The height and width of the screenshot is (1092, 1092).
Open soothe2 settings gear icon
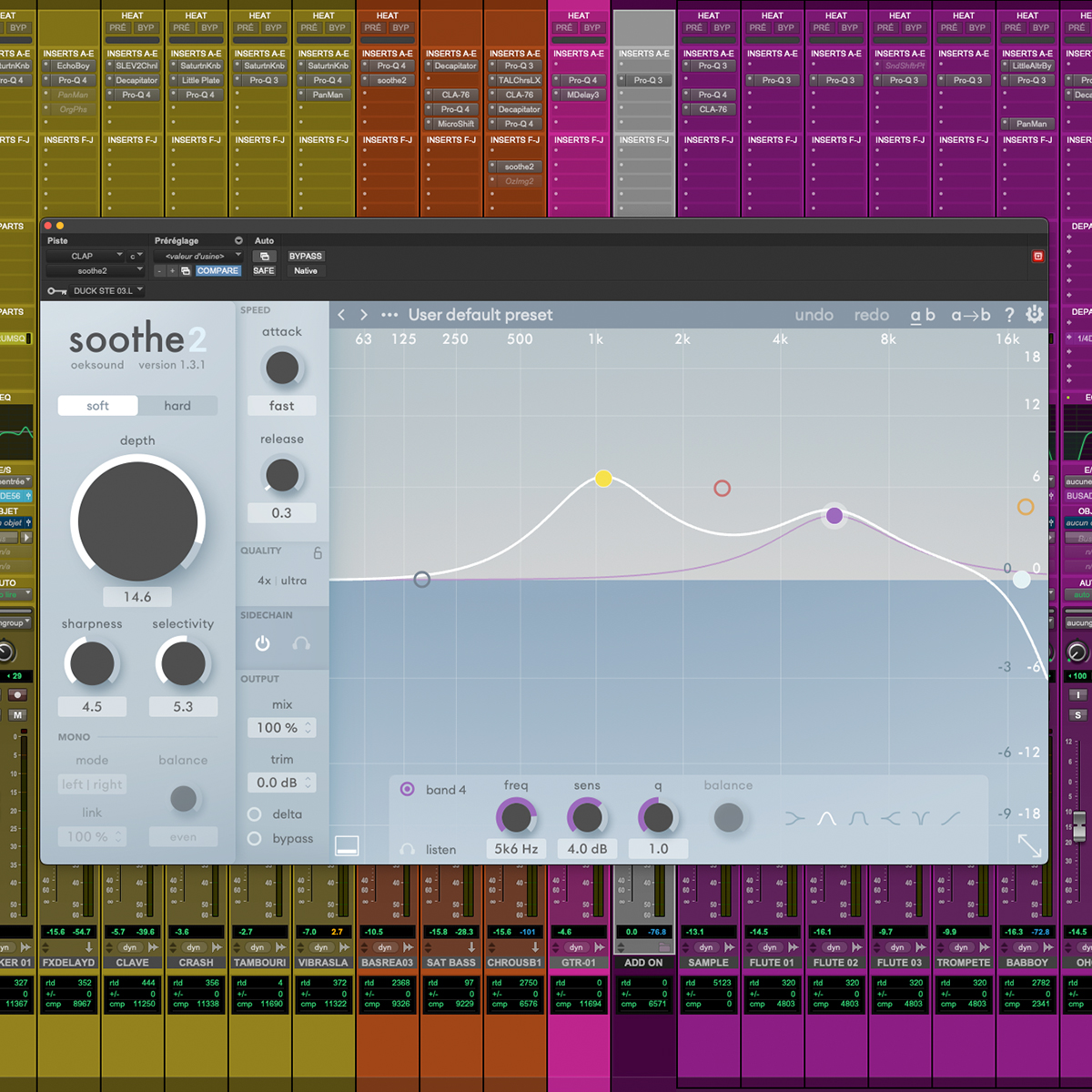pyautogui.click(x=1035, y=314)
